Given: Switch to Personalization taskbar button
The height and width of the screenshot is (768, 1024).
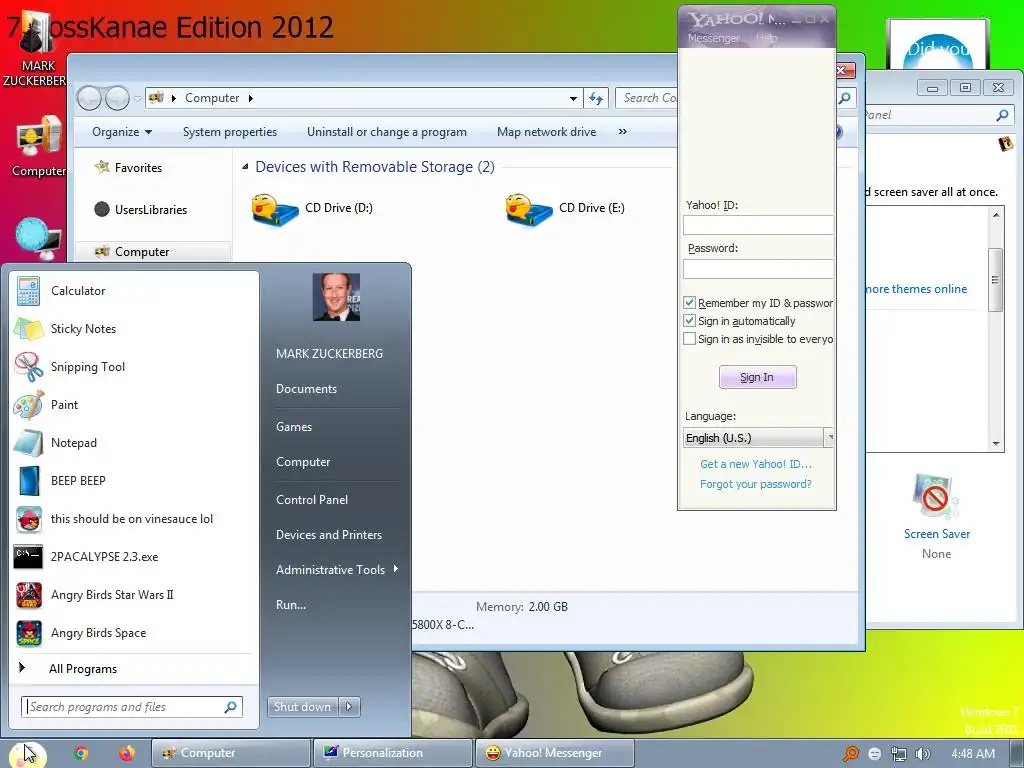Looking at the screenshot, I should pyautogui.click(x=392, y=753).
